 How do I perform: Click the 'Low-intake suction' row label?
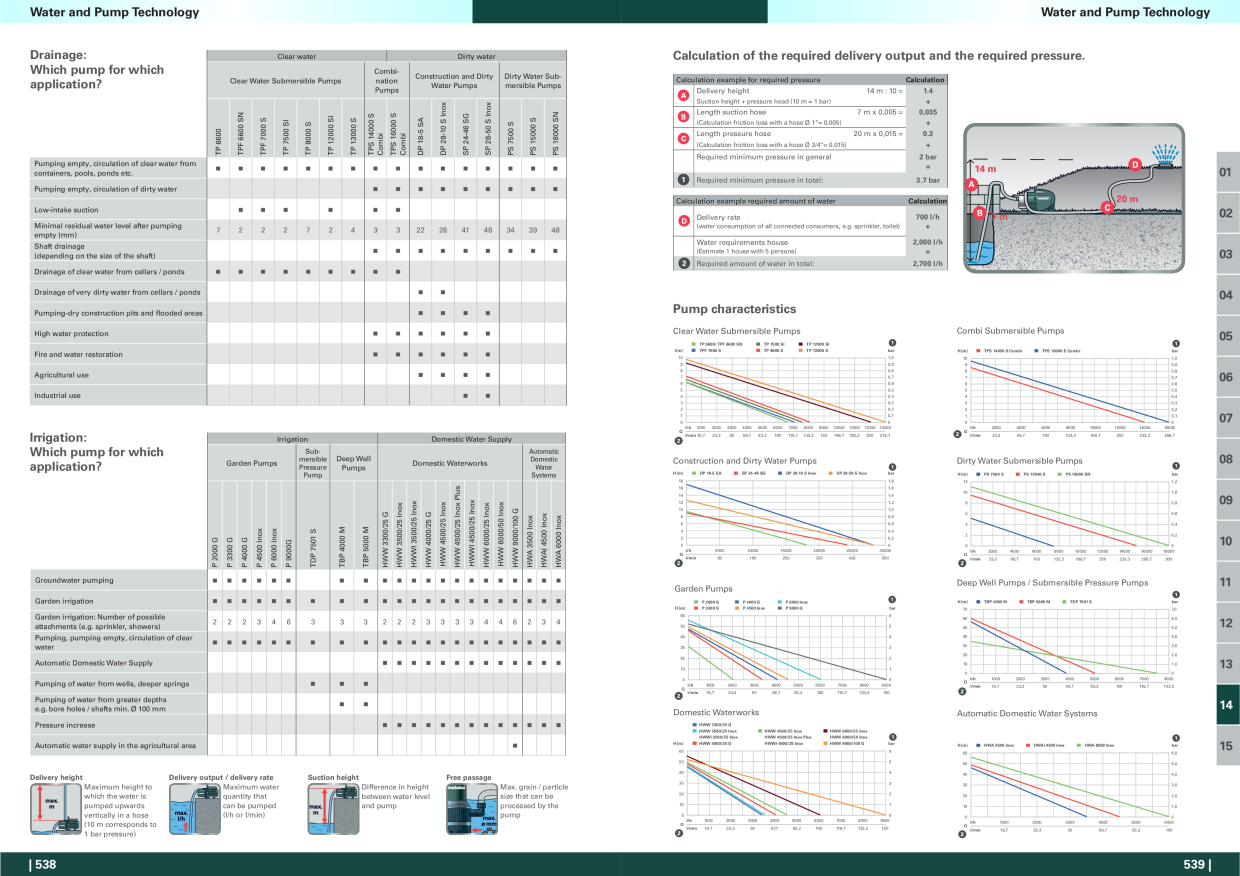coord(66,210)
